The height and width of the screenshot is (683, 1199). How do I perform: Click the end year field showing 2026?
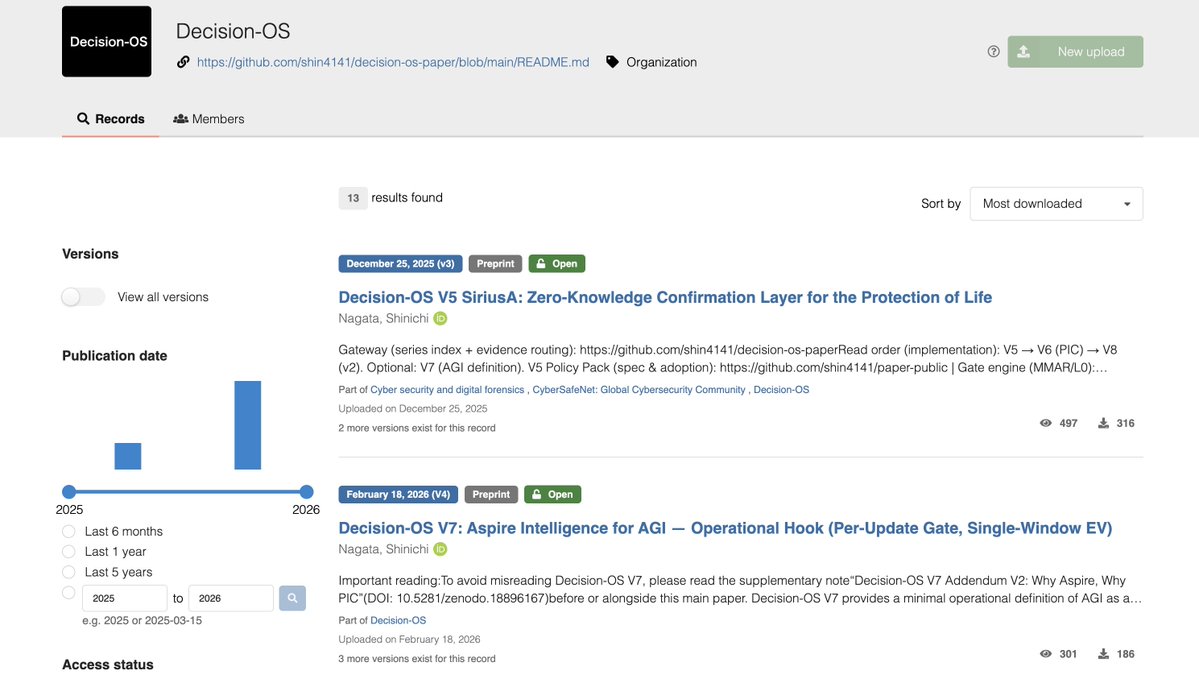pyautogui.click(x=231, y=598)
